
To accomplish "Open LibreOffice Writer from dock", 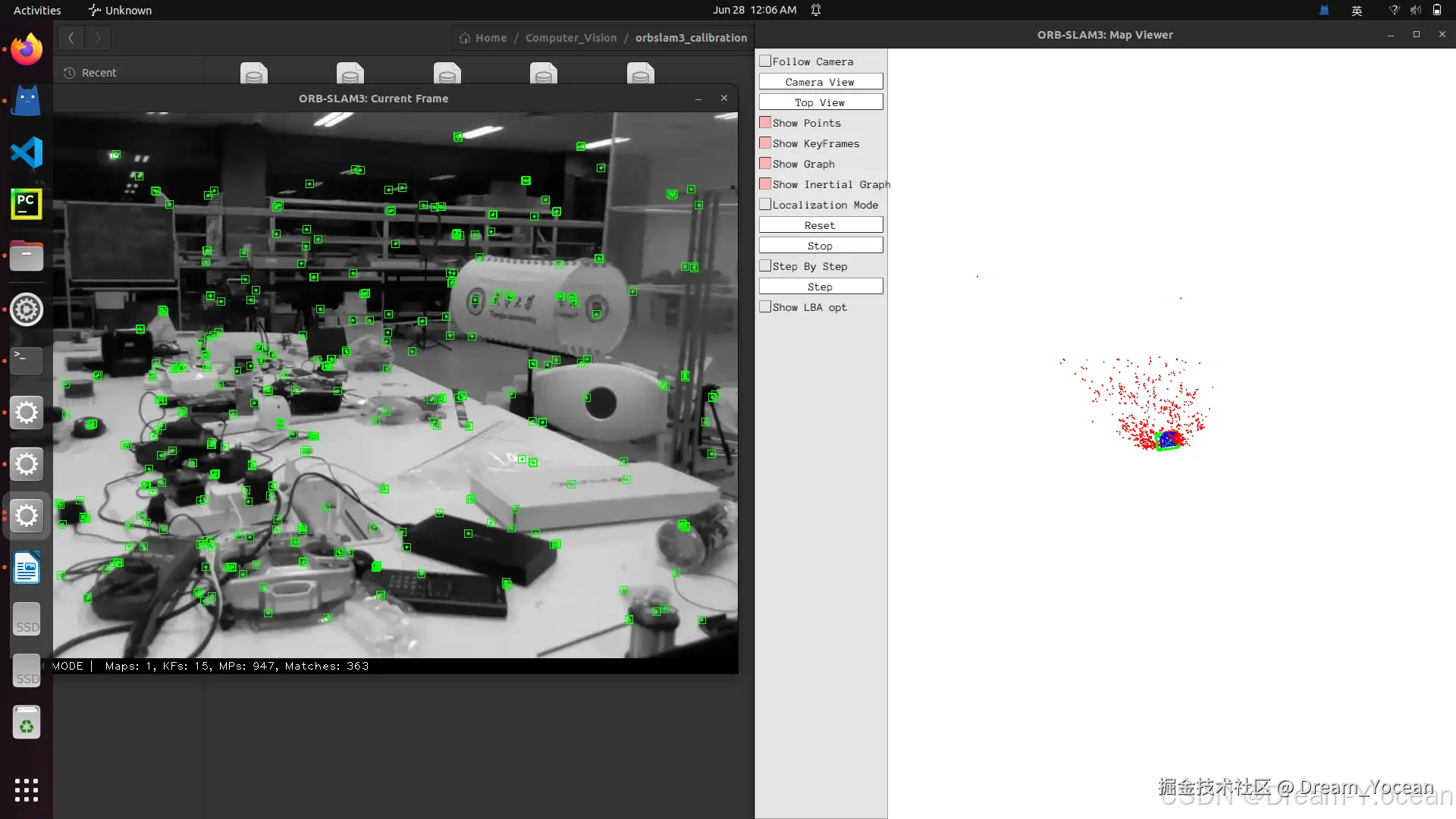I will (x=27, y=568).
